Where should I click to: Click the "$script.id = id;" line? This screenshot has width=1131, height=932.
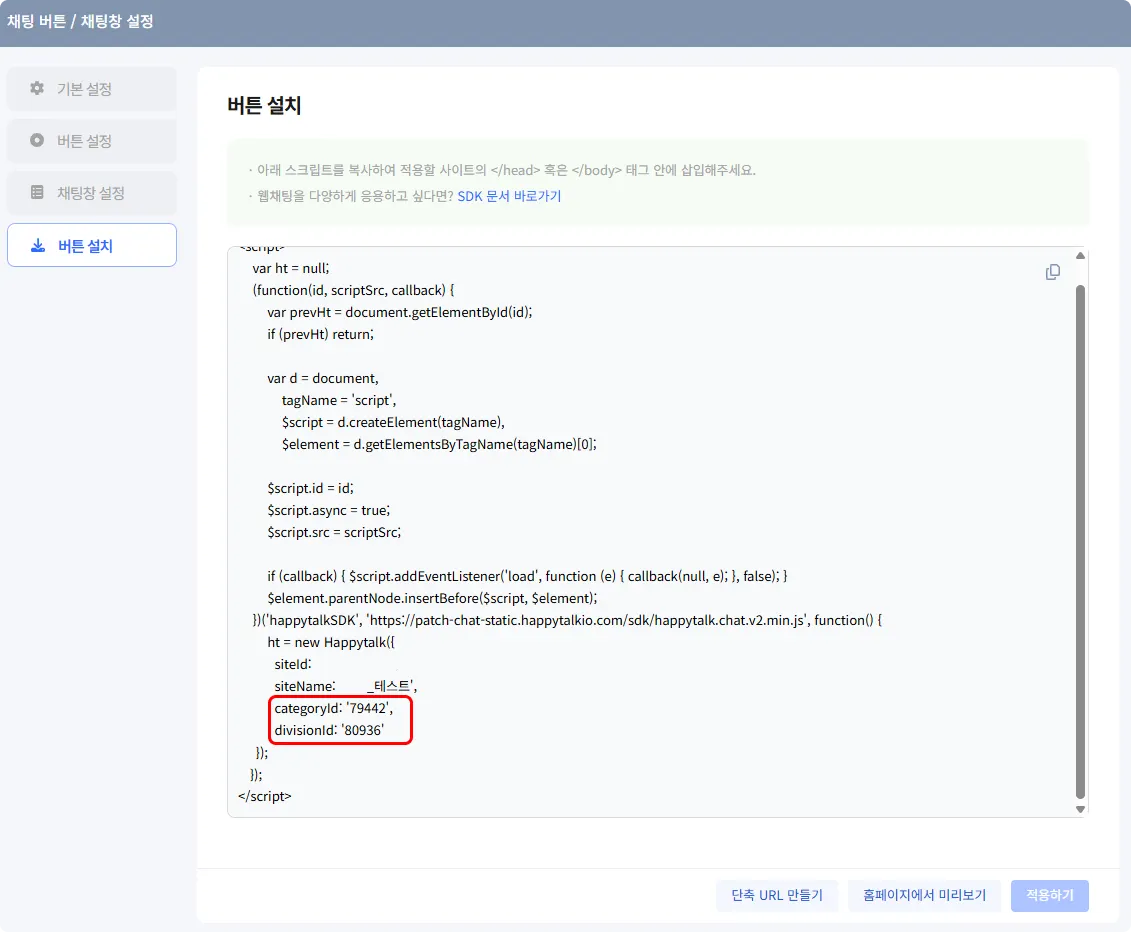coord(310,488)
